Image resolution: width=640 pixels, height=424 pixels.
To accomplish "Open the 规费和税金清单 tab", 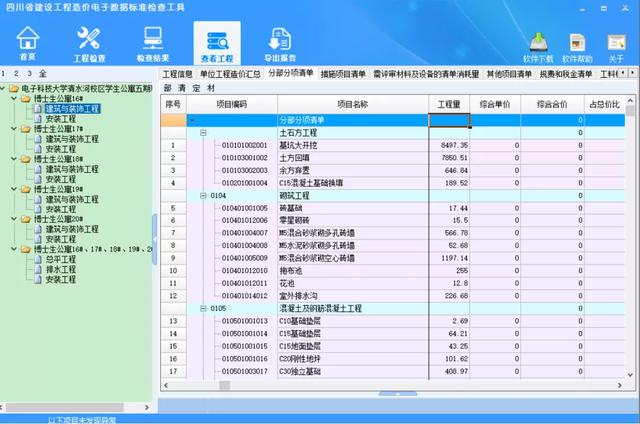I will [x=566, y=74].
